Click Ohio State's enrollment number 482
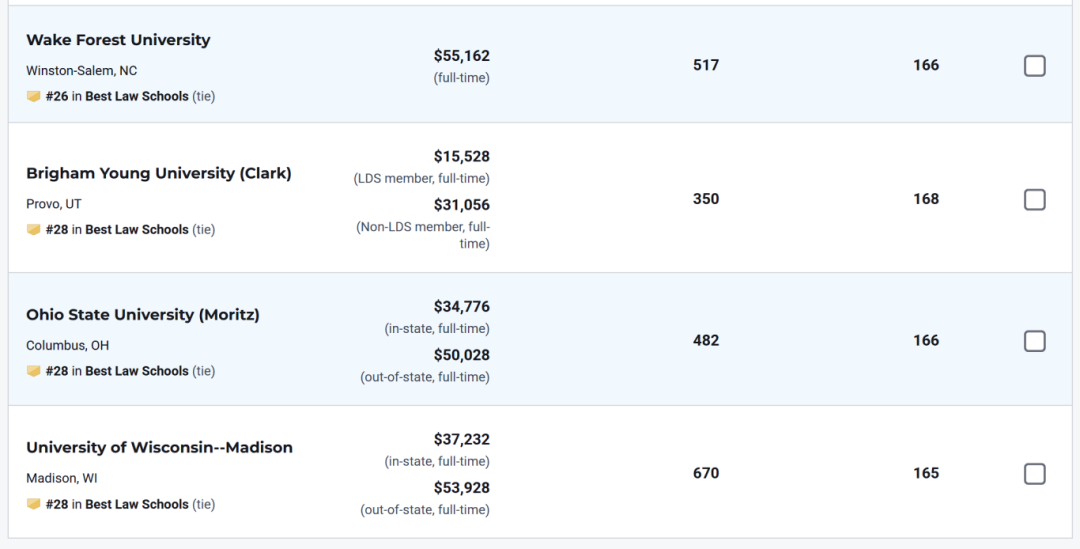The height and width of the screenshot is (549, 1080). coord(706,340)
